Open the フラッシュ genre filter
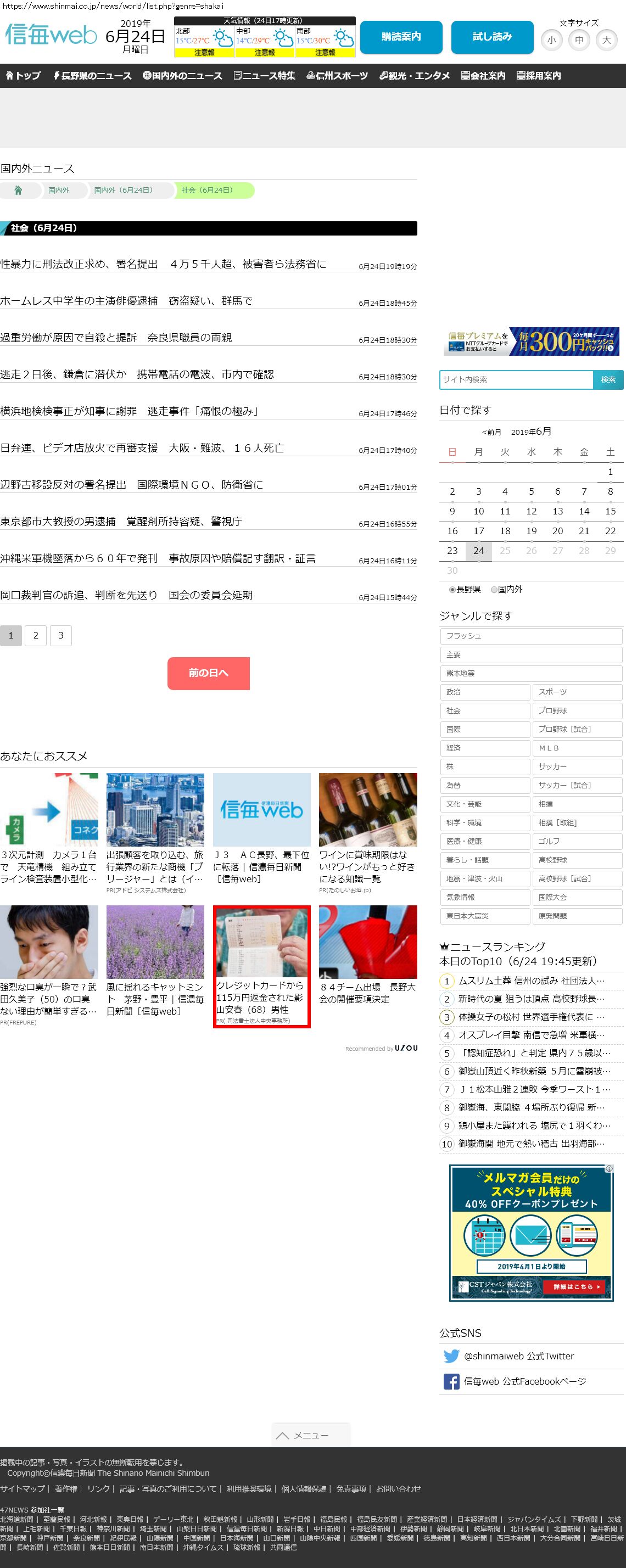The image size is (626, 1568). pos(531,636)
